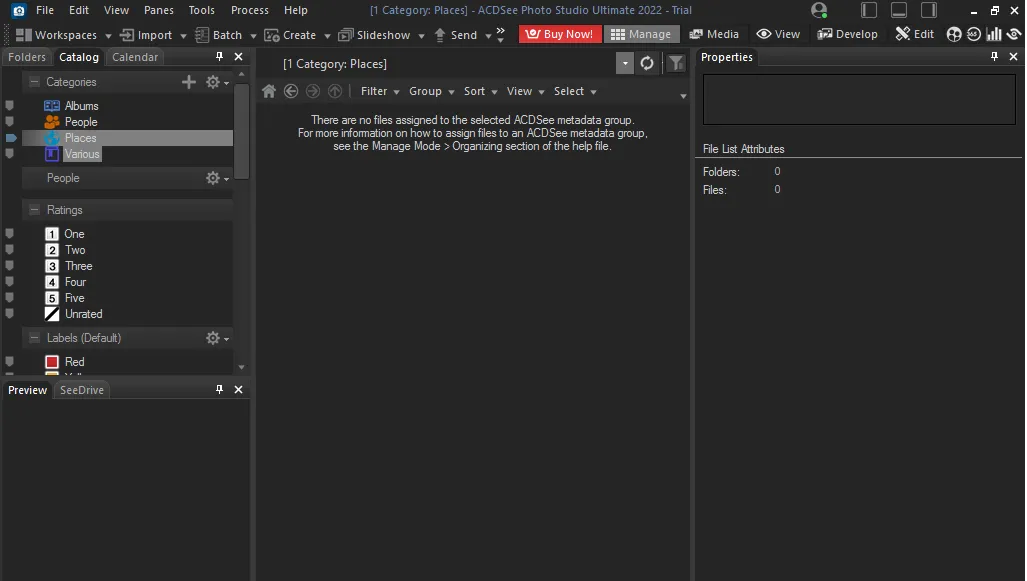
Task: Open the path history dropdown arrow
Action: (625, 64)
